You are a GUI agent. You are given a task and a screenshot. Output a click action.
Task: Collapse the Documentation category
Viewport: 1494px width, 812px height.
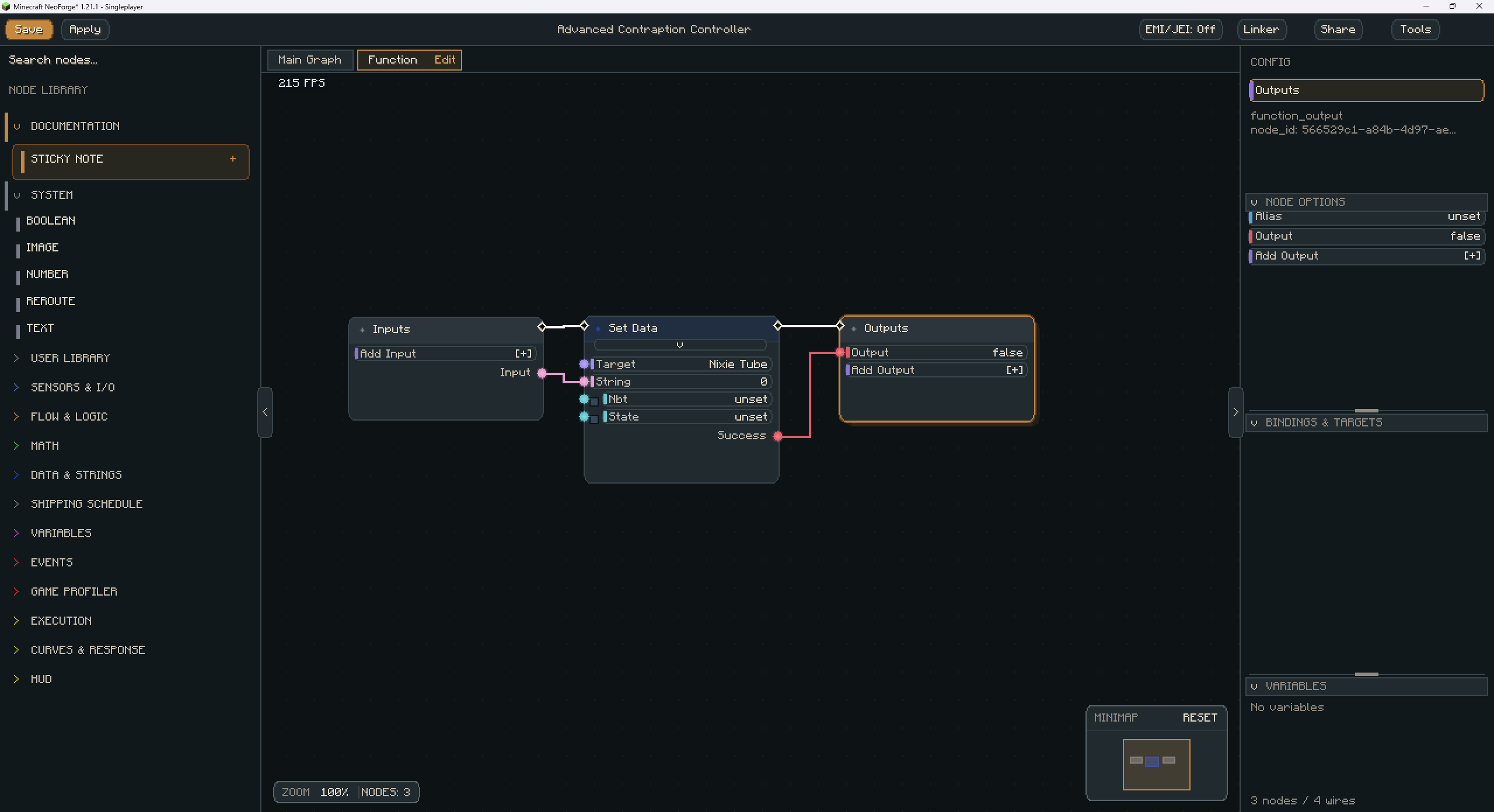(17, 126)
